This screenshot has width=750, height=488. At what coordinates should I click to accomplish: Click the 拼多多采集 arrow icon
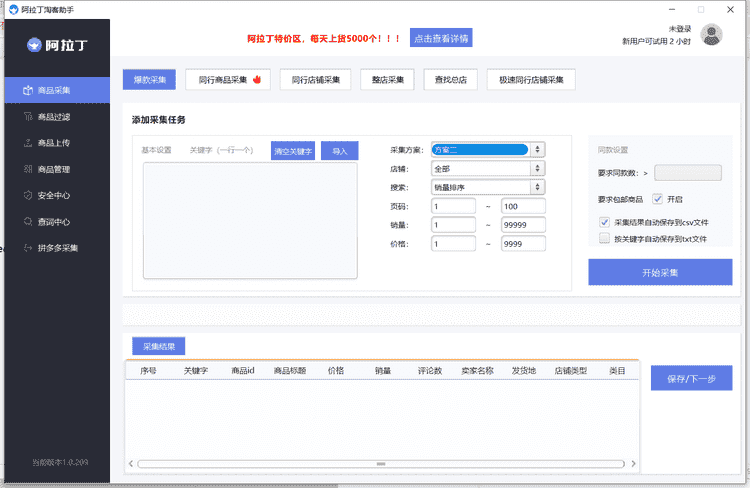click(28, 248)
